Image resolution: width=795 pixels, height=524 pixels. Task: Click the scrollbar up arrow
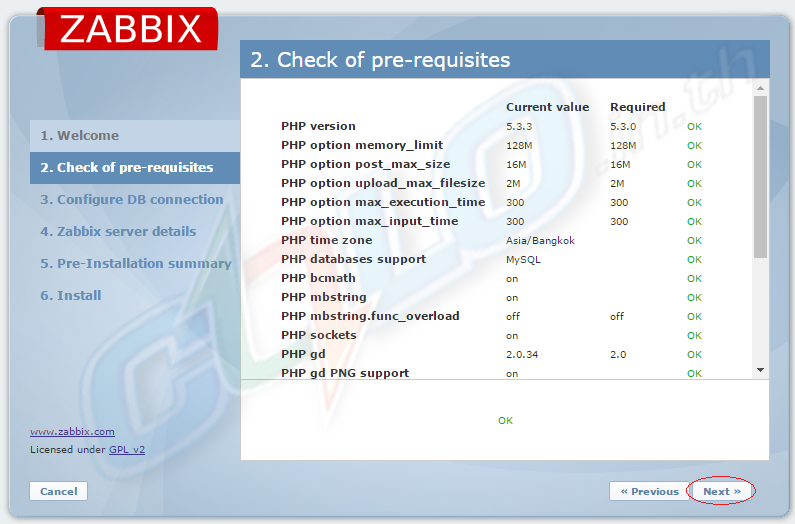pyautogui.click(x=760, y=88)
